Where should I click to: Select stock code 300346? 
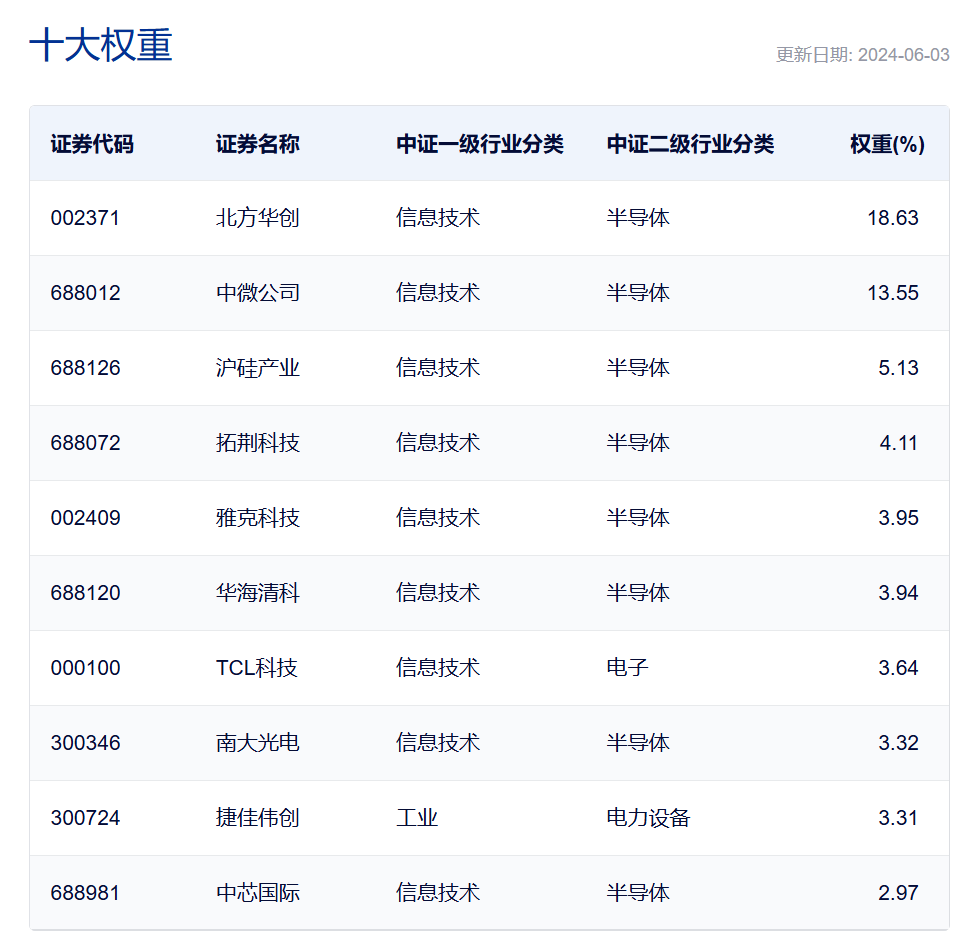click(x=85, y=744)
